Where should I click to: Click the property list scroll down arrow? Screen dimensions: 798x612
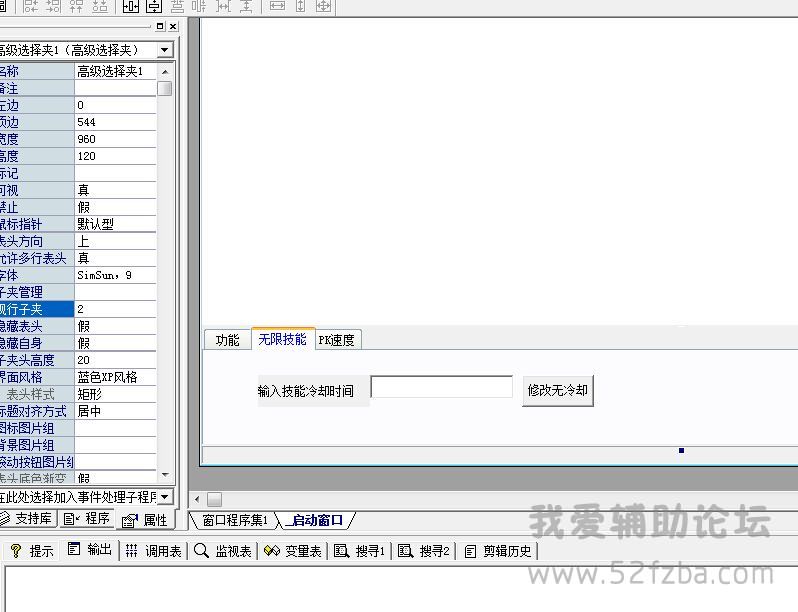pyautogui.click(x=165, y=475)
